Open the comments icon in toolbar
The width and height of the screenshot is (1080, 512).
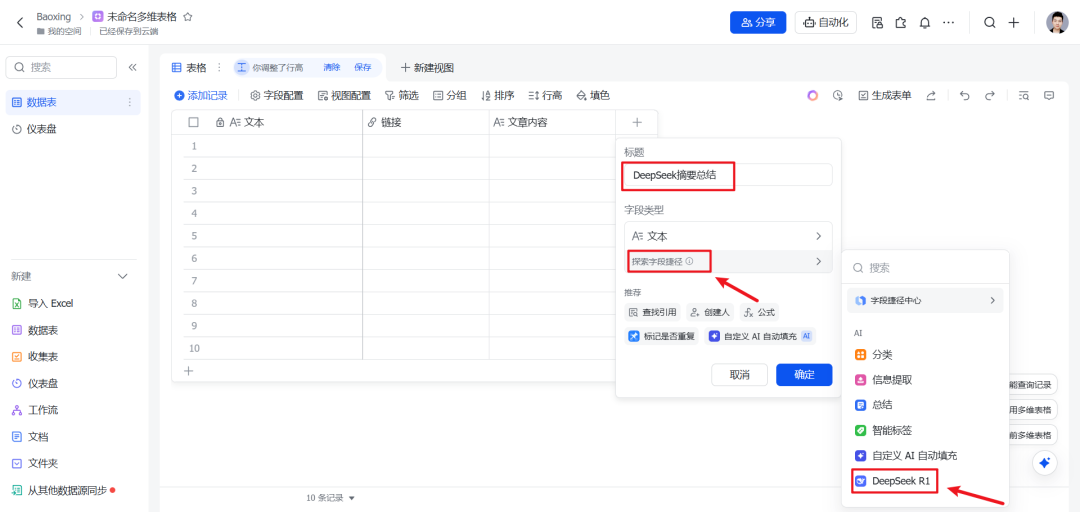pyautogui.click(x=1049, y=96)
